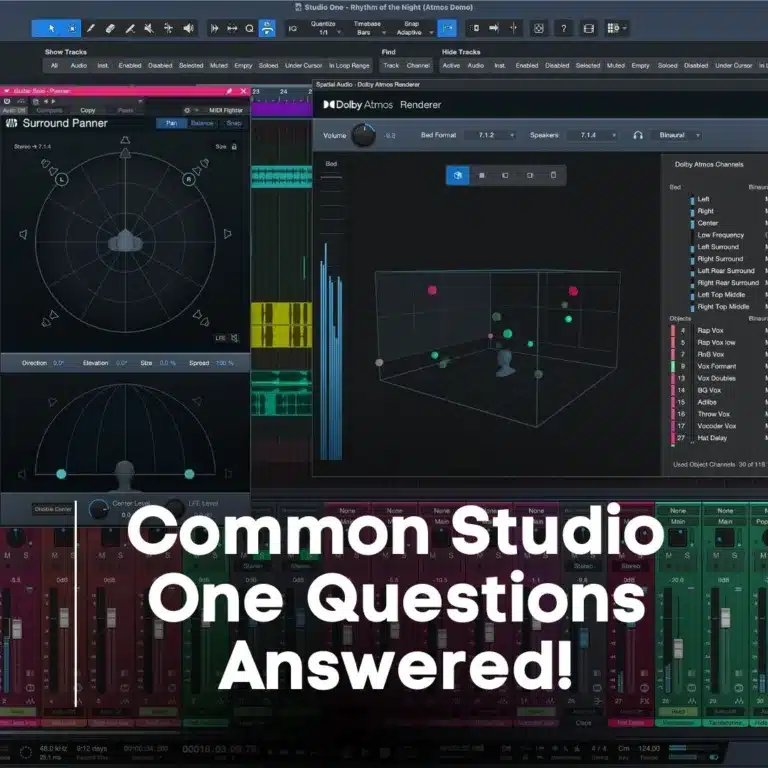The height and width of the screenshot is (768, 768).
Task: Switch to the 3D cube view in the Renderer
Action: pyautogui.click(x=458, y=175)
